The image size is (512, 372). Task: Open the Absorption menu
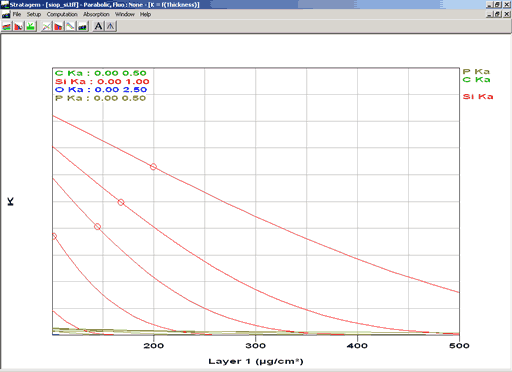[x=96, y=14]
